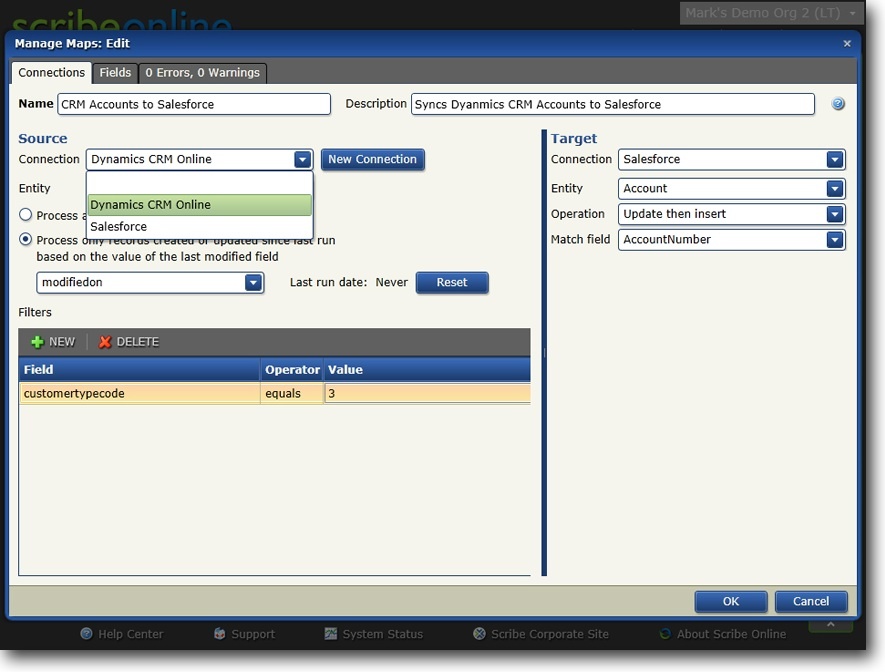885x672 pixels.
Task: Open the 0 Errors, 0 Warnings tab
Action: coord(203,73)
